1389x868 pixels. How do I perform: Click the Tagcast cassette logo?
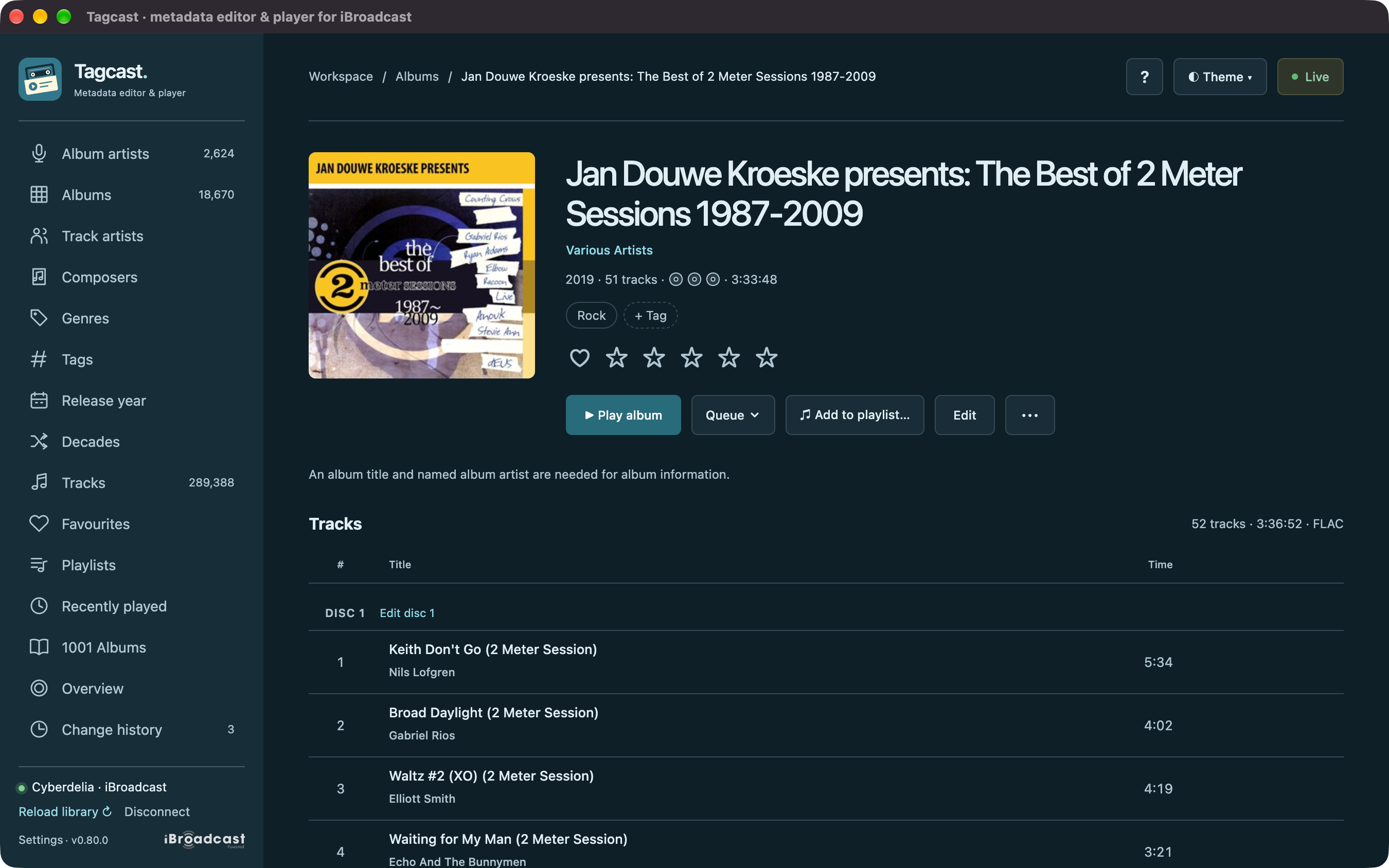pyautogui.click(x=40, y=79)
